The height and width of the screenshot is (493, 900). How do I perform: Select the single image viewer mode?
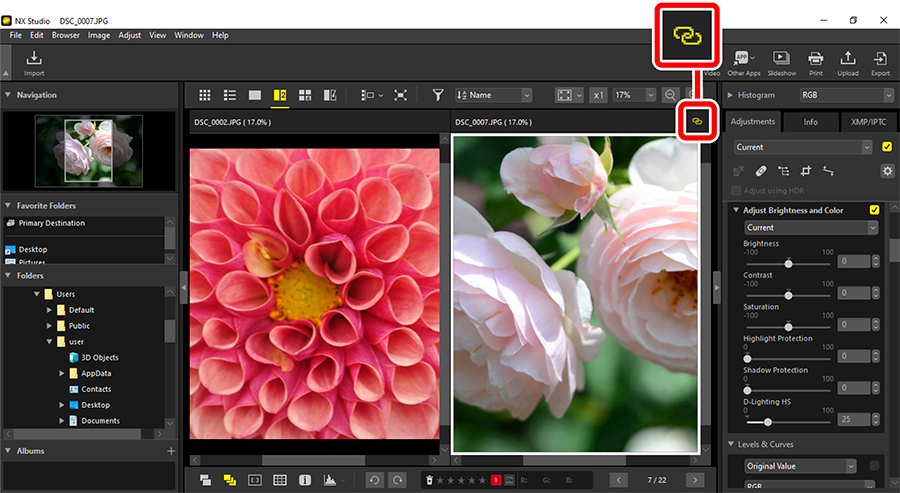point(255,95)
